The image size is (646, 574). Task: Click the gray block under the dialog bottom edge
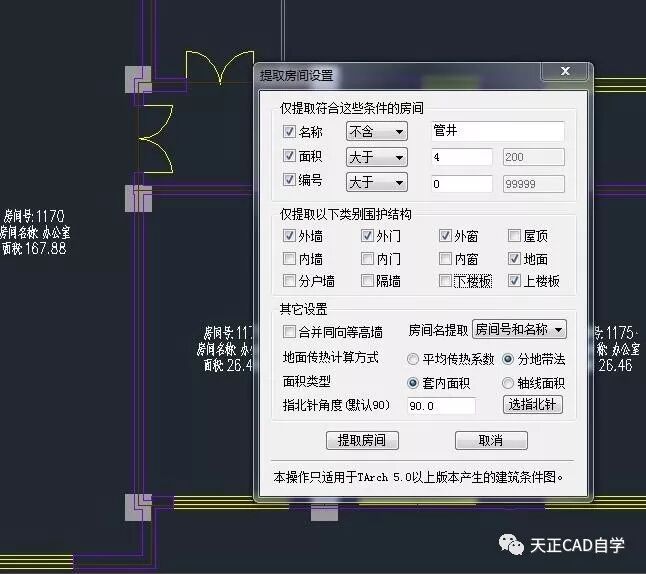[x=324, y=513]
